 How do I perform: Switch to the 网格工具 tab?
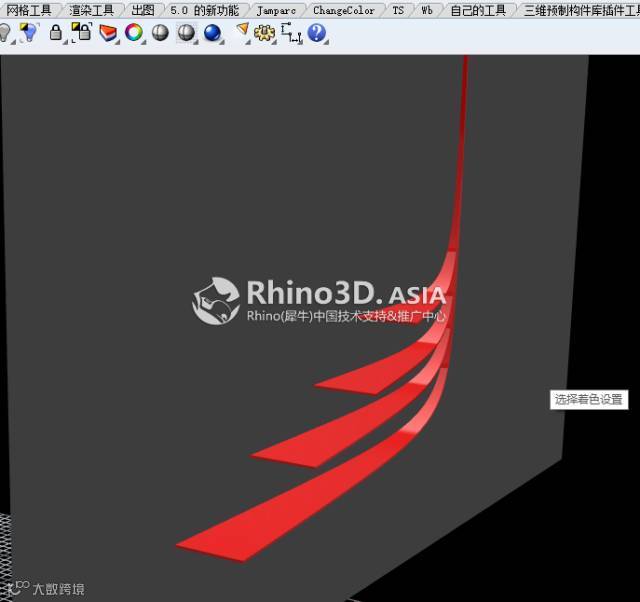pyautogui.click(x=29, y=10)
